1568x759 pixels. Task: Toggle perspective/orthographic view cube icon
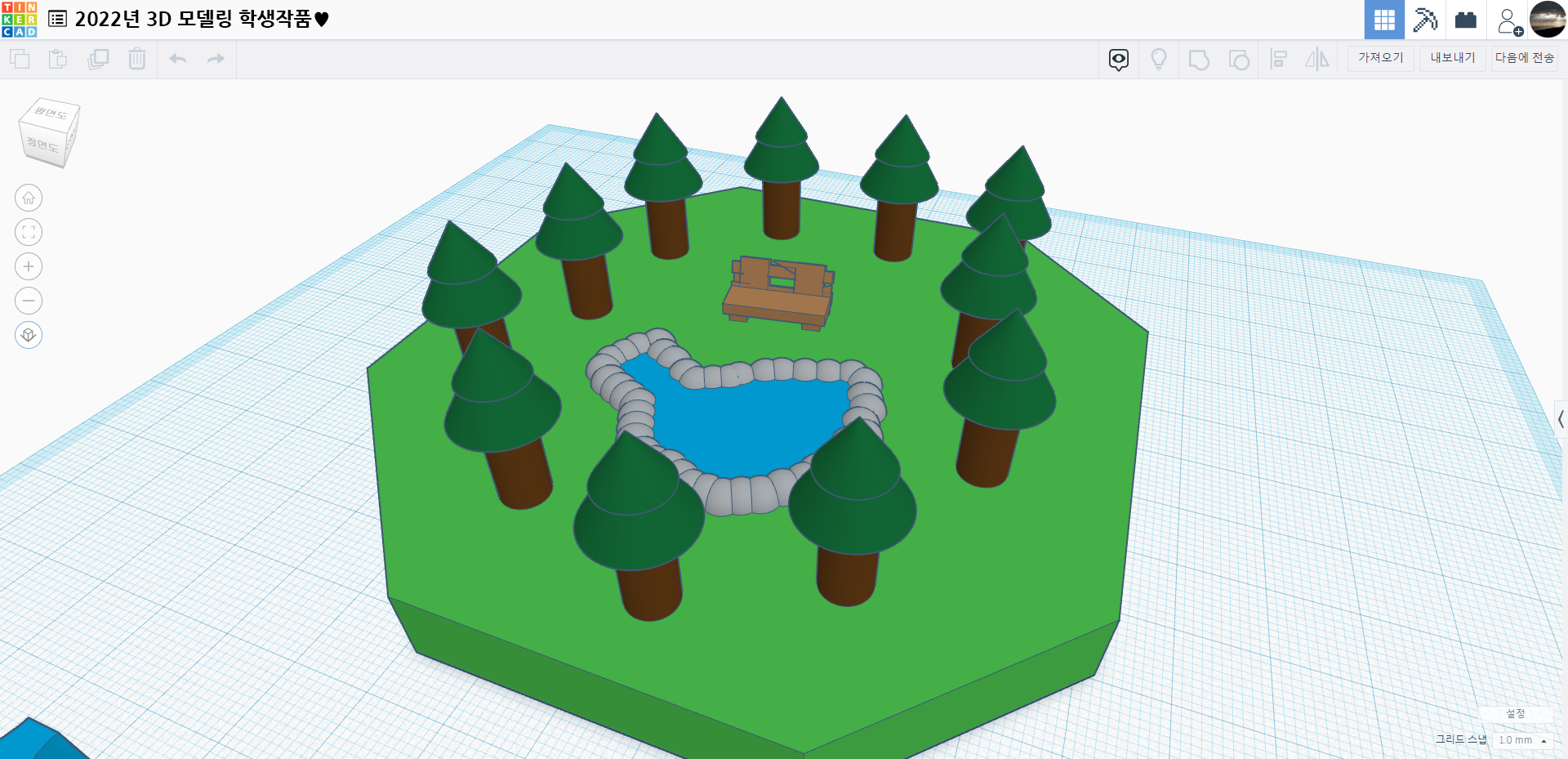point(29,335)
